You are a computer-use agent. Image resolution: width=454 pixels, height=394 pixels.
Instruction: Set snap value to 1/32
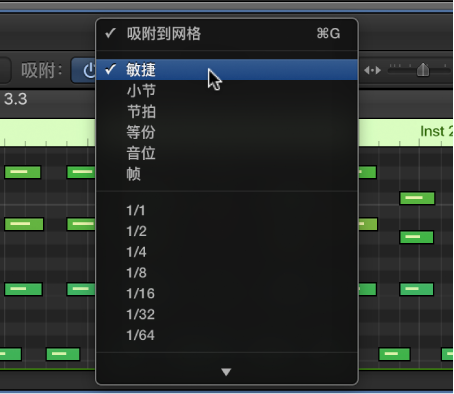(x=227, y=314)
